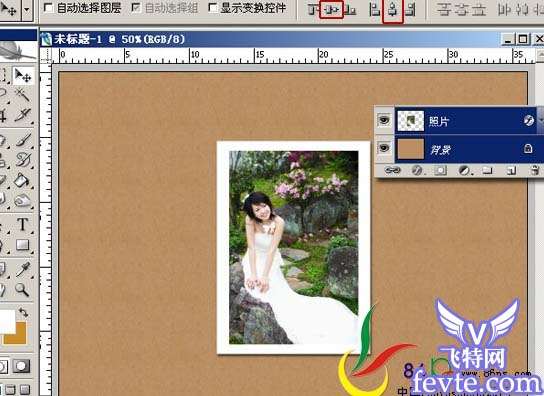Click align left edges icon
The image size is (544, 396).
tap(374, 10)
